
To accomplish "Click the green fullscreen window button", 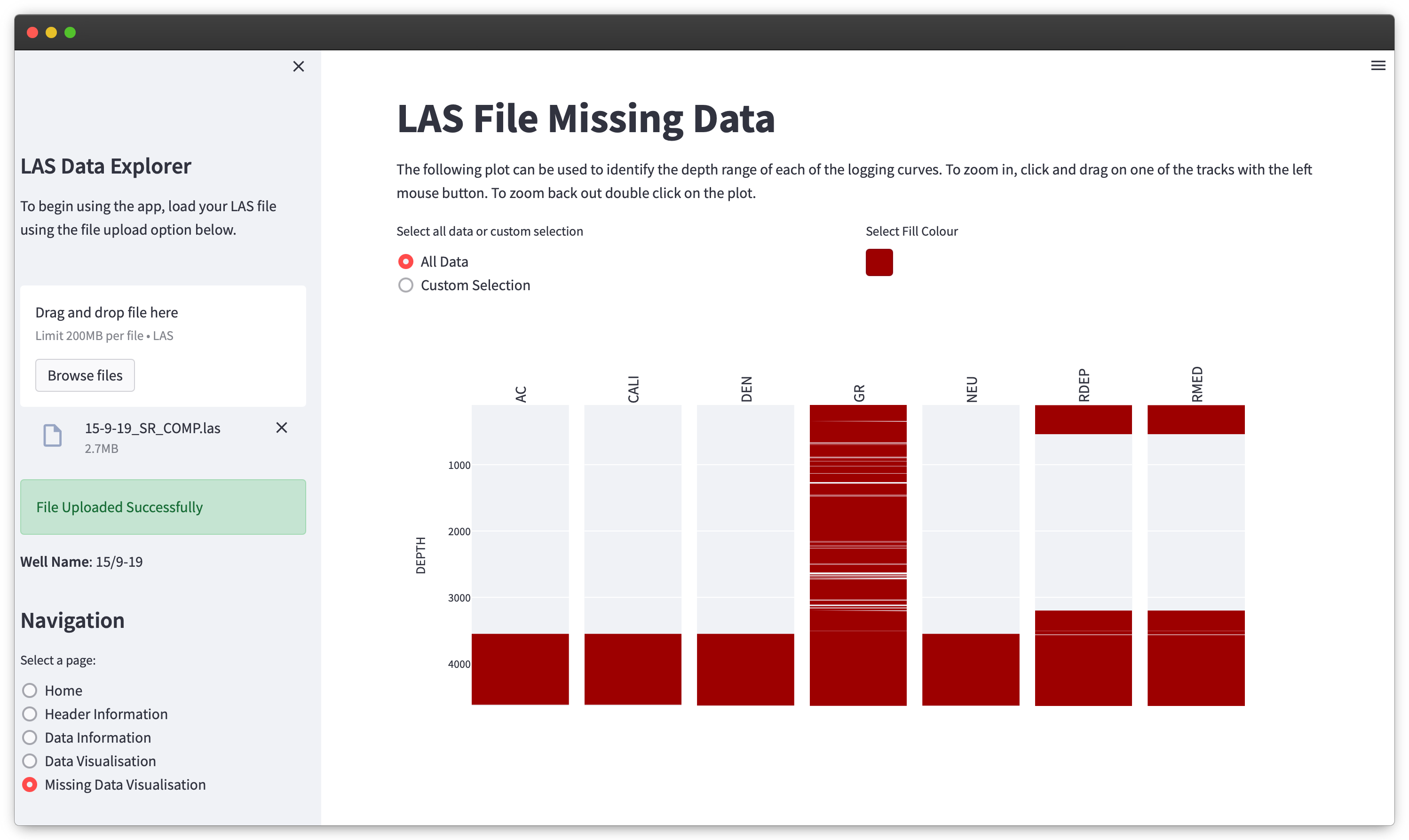I will click(x=70, y=32).
